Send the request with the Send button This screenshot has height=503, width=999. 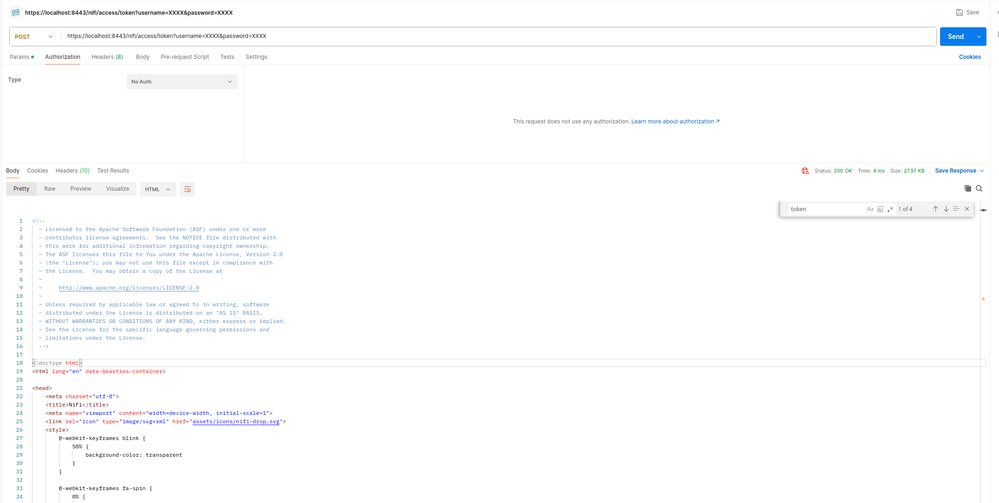(x=956, y=37)
